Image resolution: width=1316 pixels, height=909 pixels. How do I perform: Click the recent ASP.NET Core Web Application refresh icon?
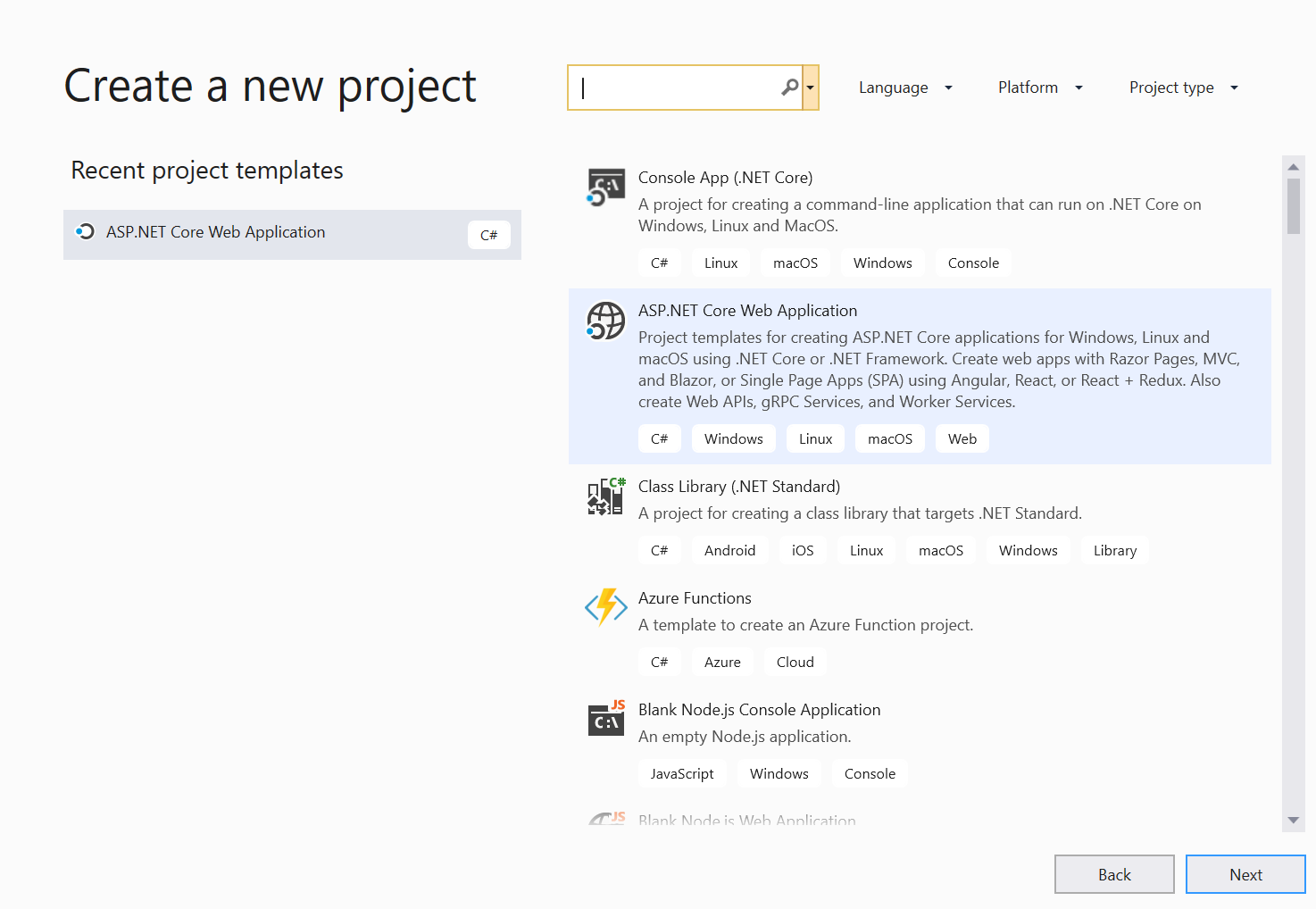click(x=85, y=231)
